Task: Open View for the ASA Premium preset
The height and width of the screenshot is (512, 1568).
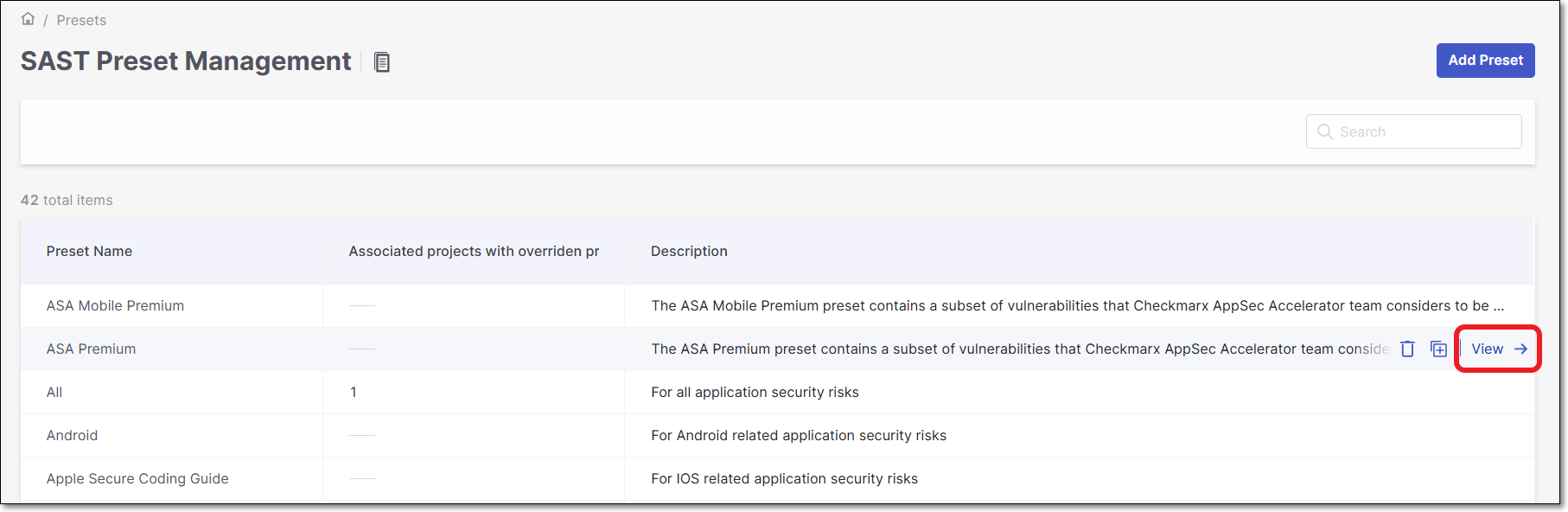Action: [1498, 349]
